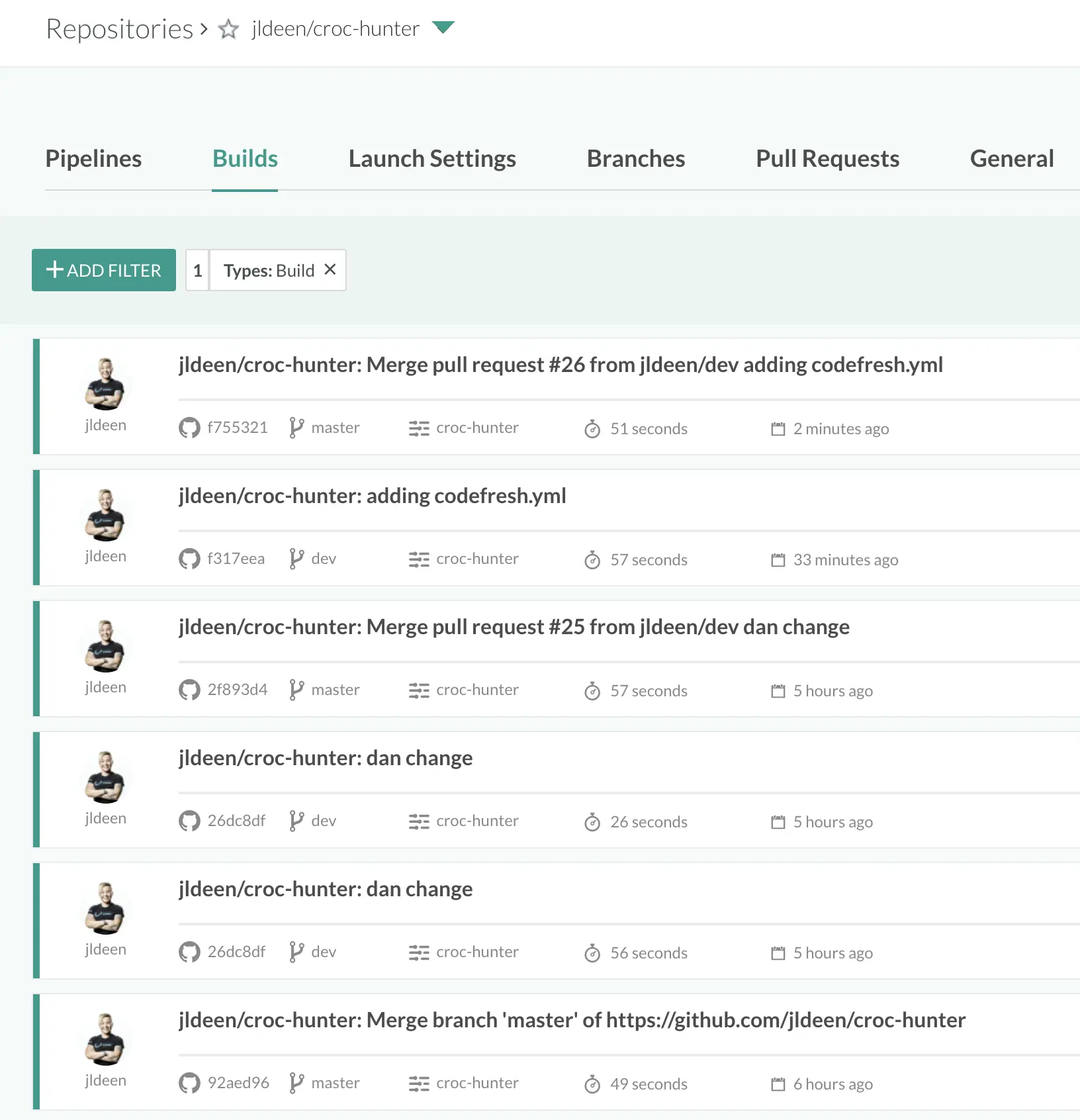
Task: Click calendar icon beside 33 minutes ago
Action: point(778,560)
